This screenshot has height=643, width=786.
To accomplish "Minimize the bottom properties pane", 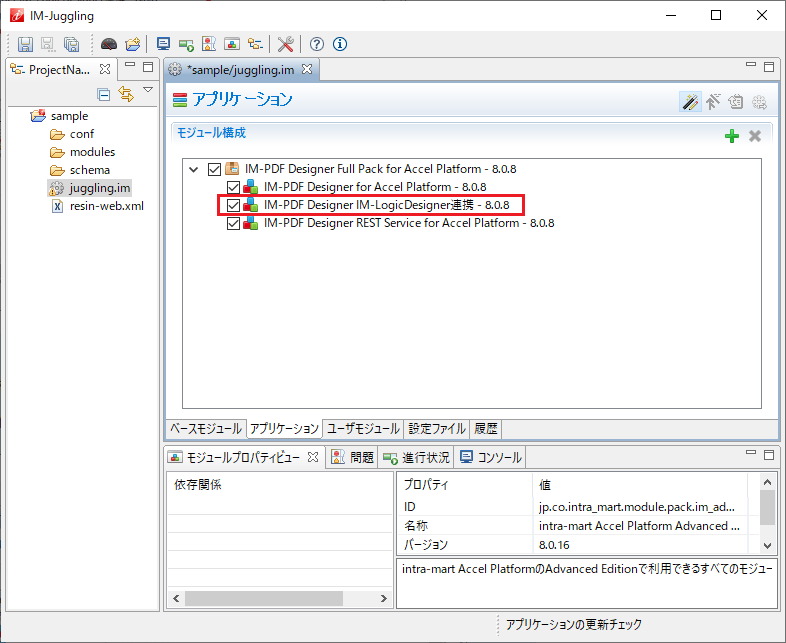I will pyautogui.click(x=751, y=452).
